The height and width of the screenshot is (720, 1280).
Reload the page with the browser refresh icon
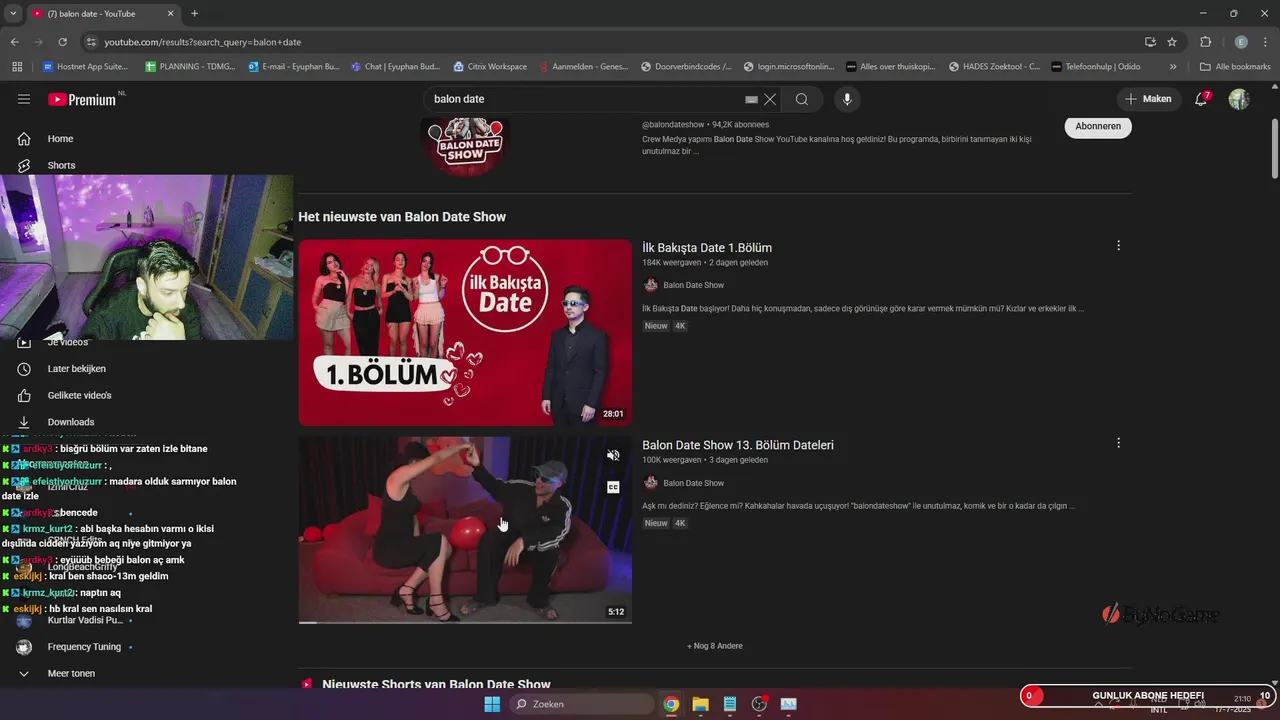(x=63, y=42)
